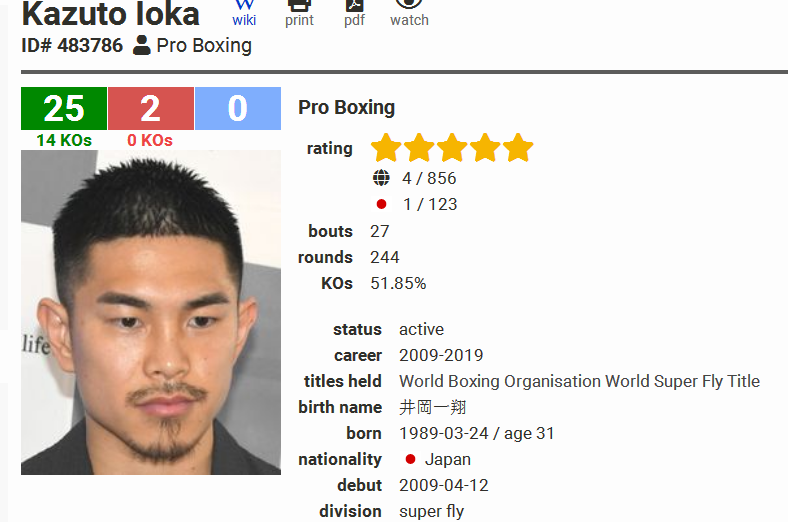Click the print icon
The width and height of the screenshot is (788, 522).
point(299,5)
